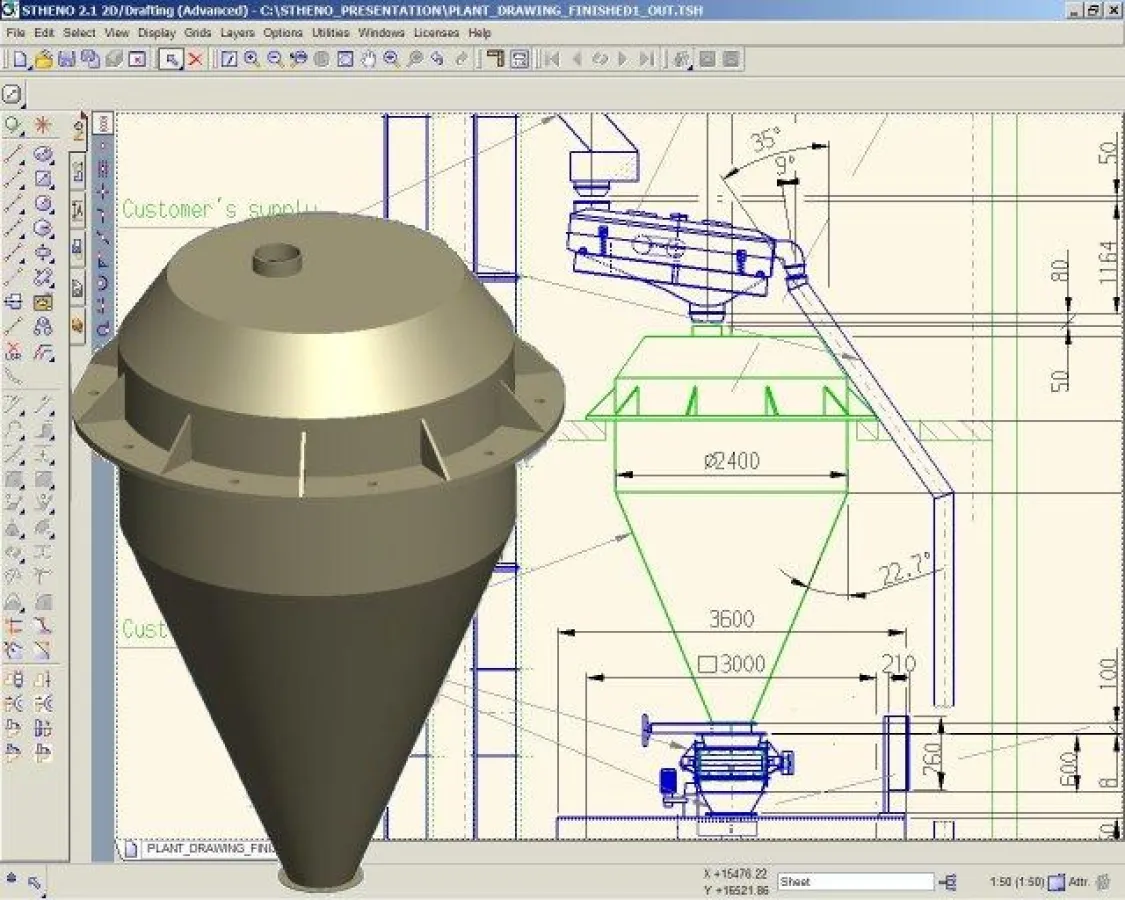Expand the green circle tool flyout in the left palette
The height and width of the screenshot is (900, 1125).
point(13,125)
